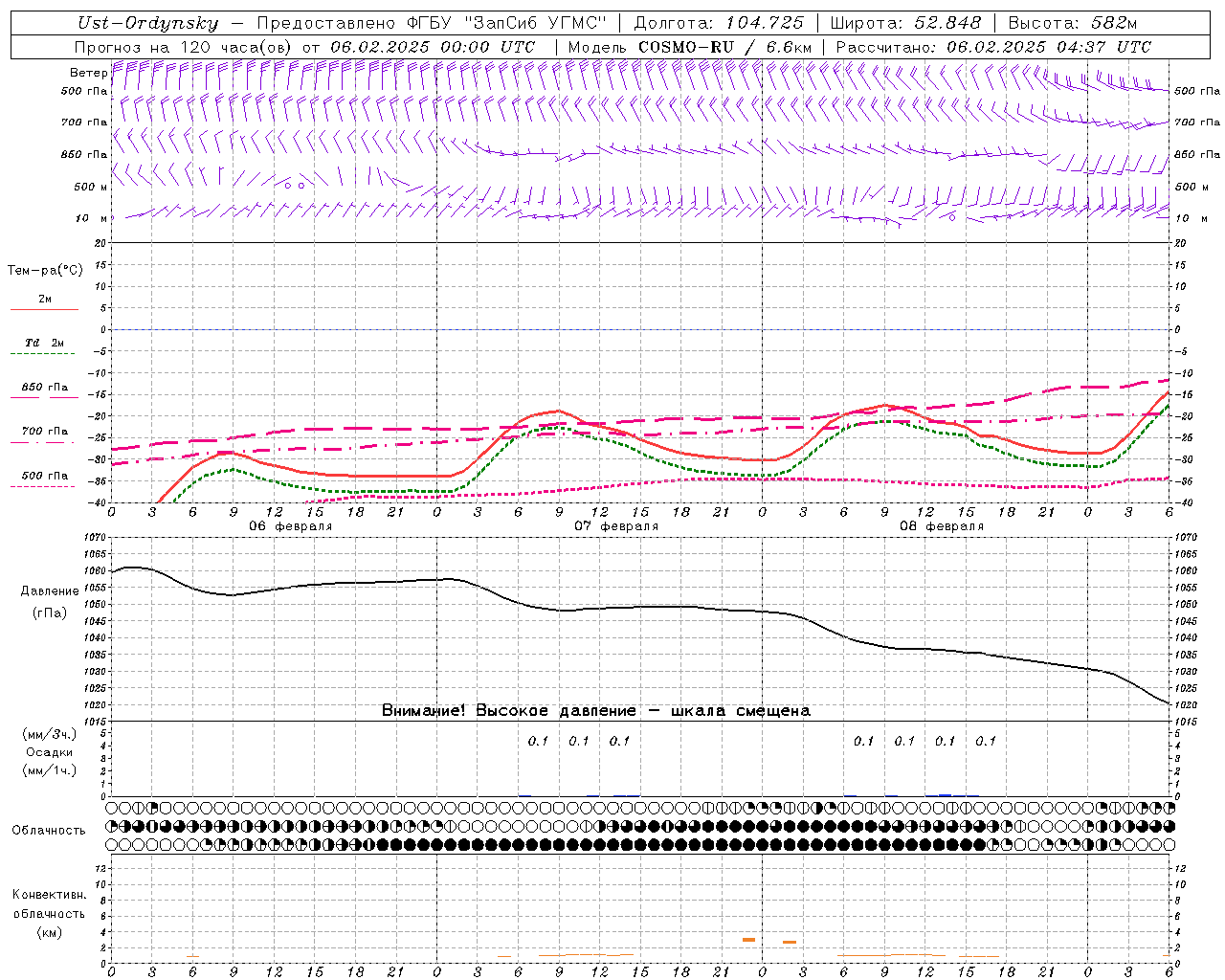Select the calculation time "06.02.2025 04:37 UTC"
The image size is (1225, 980).
coord(1049,47)
